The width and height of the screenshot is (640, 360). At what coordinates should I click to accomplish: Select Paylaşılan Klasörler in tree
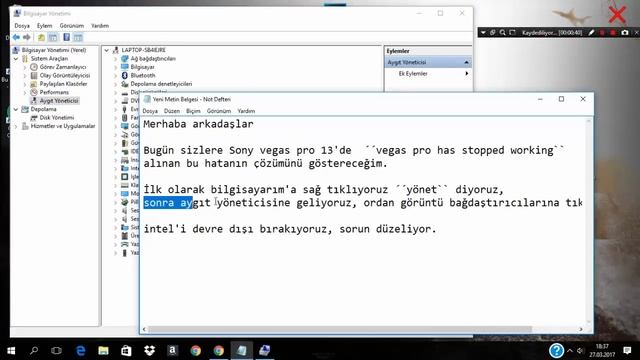coord(63,84)
